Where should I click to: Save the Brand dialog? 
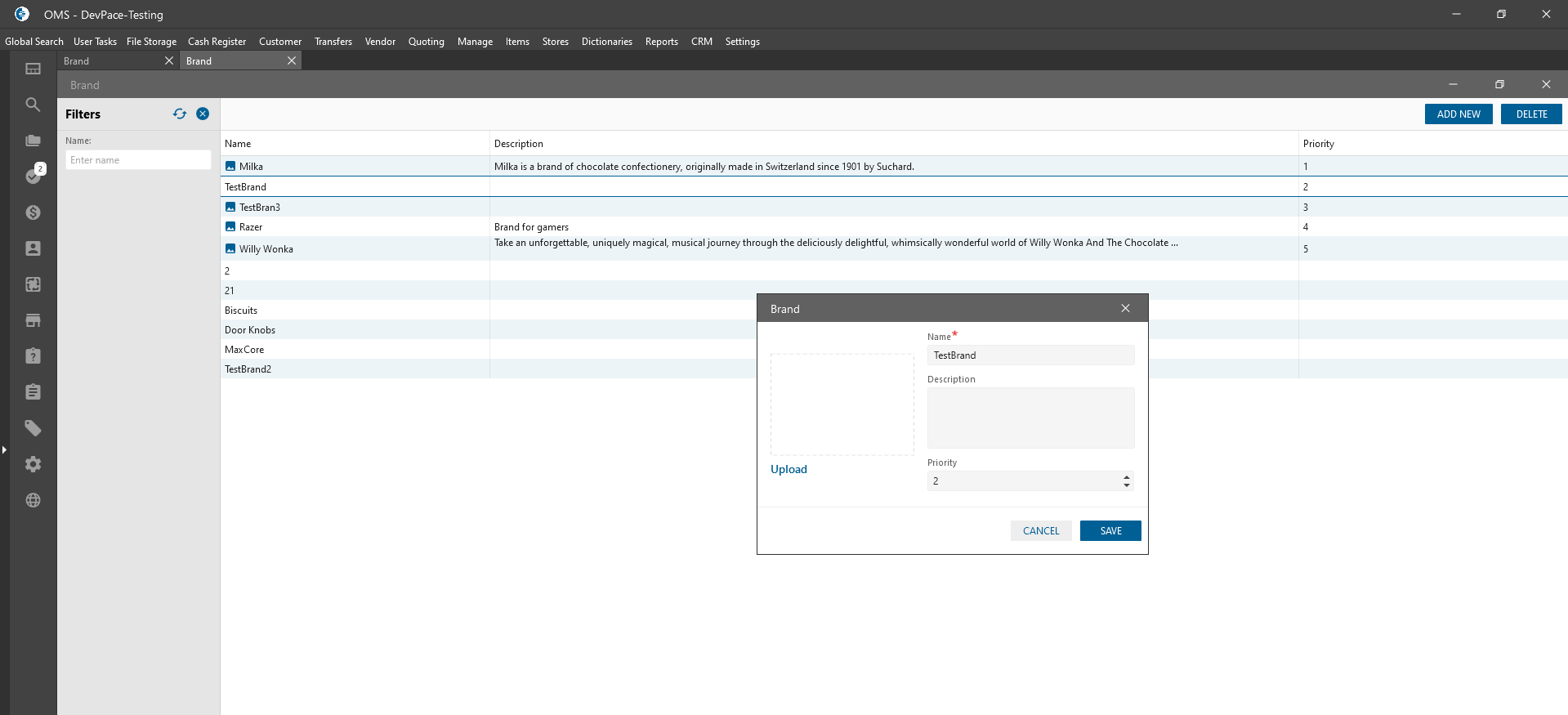(x=1110, y=531)
